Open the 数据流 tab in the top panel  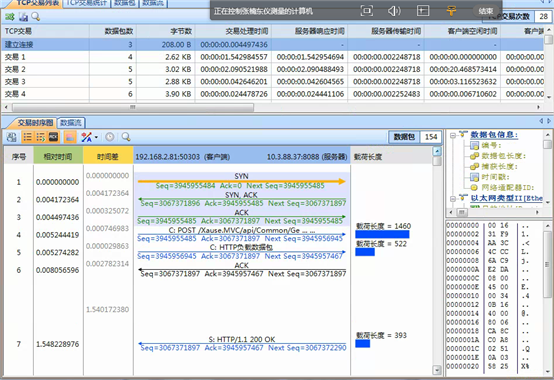click(x=153, y=3)
